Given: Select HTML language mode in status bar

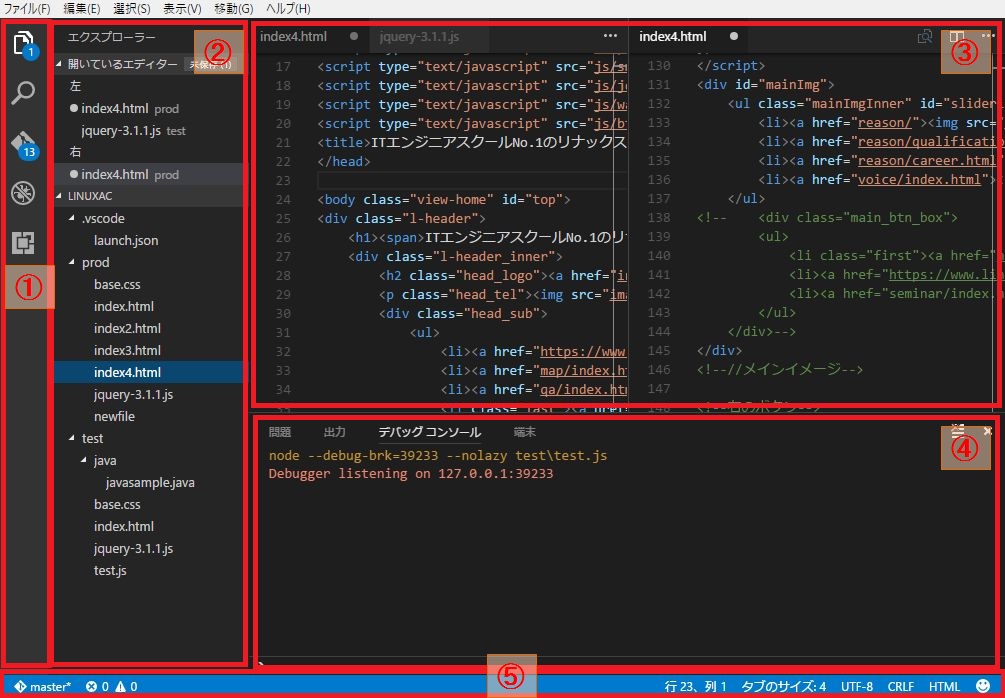Looking at the screenshot, I should click(944, 687).
